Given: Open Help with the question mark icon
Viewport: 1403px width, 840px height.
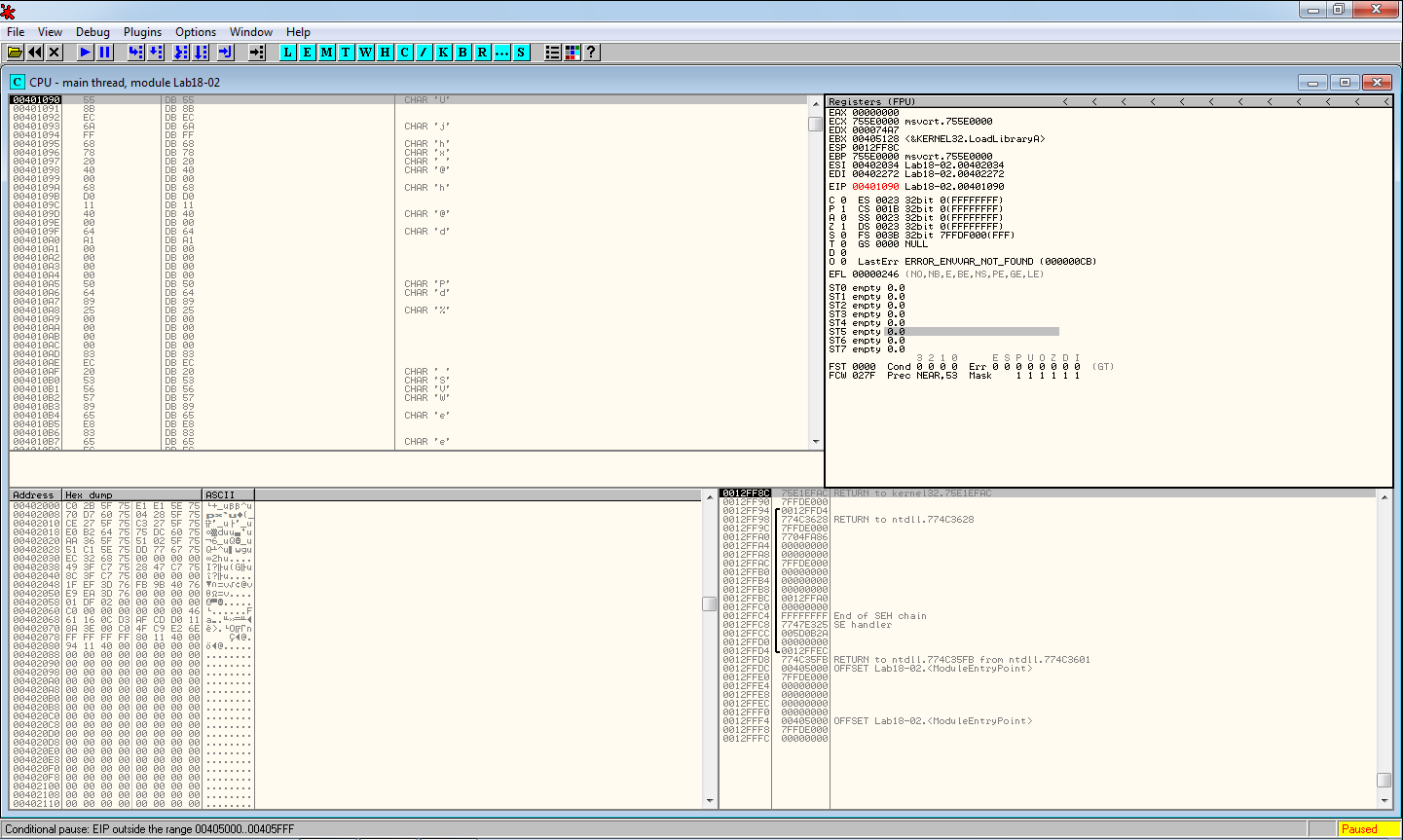Looking at the screenshot, I should (591, 53).
